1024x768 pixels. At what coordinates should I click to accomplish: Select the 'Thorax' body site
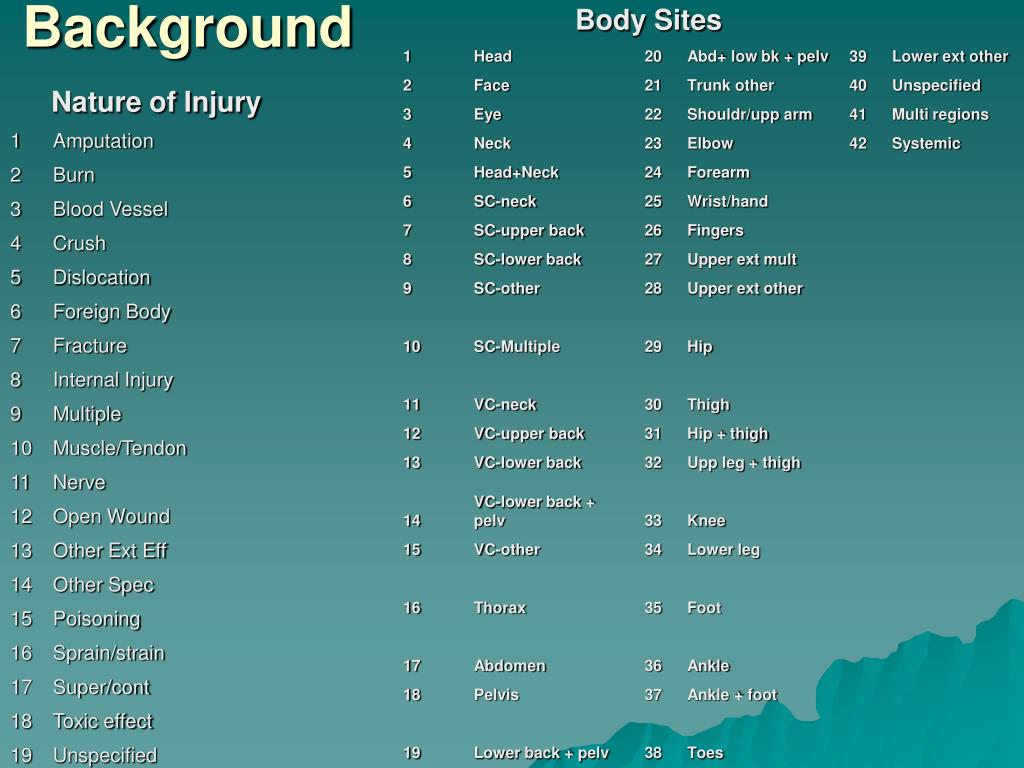pyautogui.click(x=500, y=607)
